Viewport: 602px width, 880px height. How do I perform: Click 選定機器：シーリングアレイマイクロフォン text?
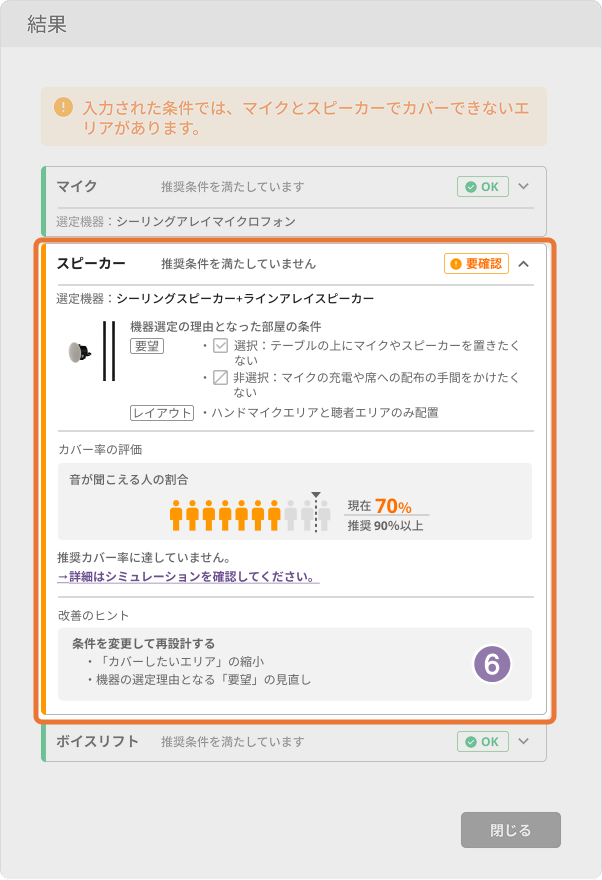(x=176, y=222)
